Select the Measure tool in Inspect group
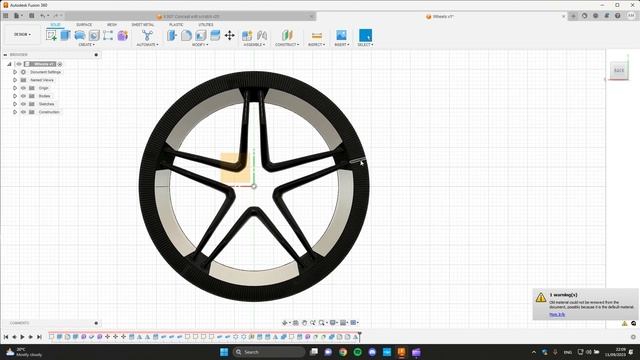 pos(317,36)
